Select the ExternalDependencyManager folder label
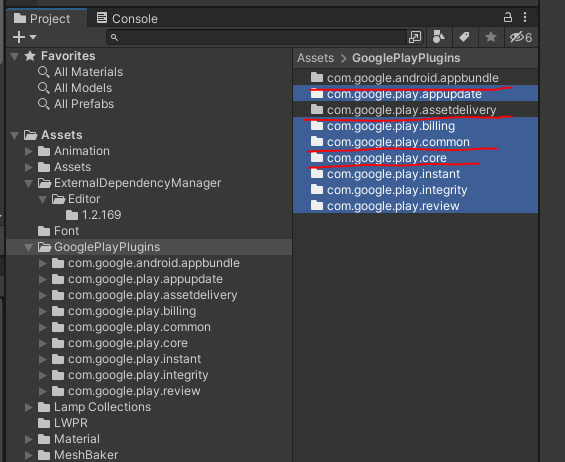565x462 pixels. click(137, 183)
